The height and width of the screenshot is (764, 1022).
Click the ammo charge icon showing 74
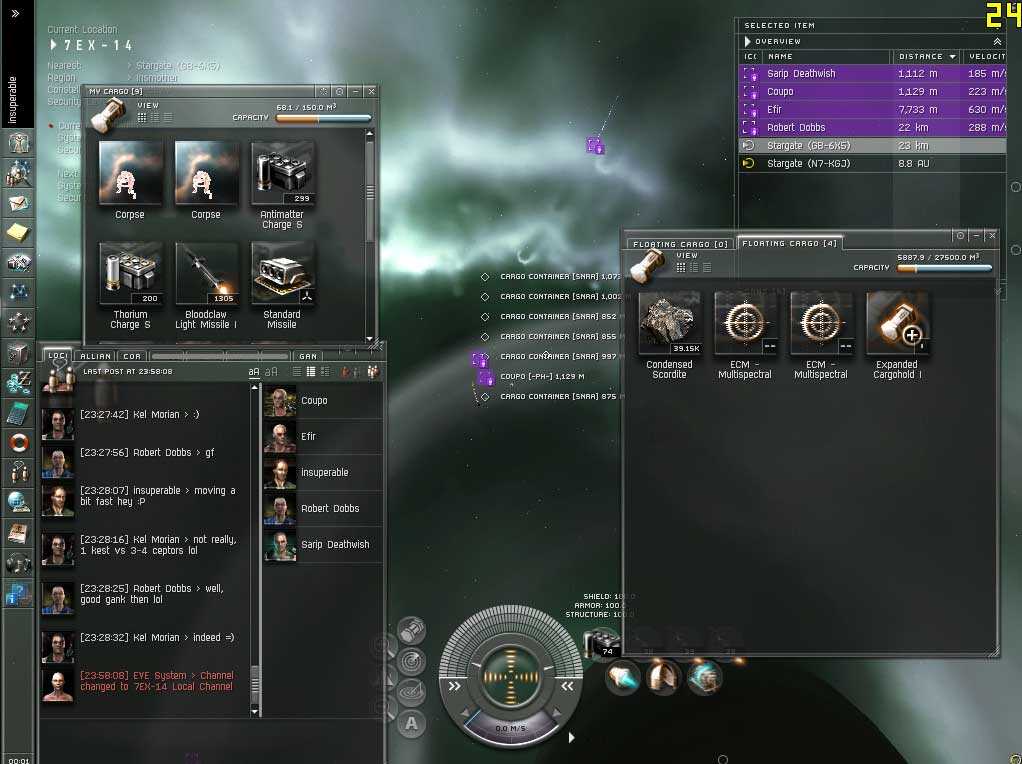pyautogui.click(x=601, y=643)
